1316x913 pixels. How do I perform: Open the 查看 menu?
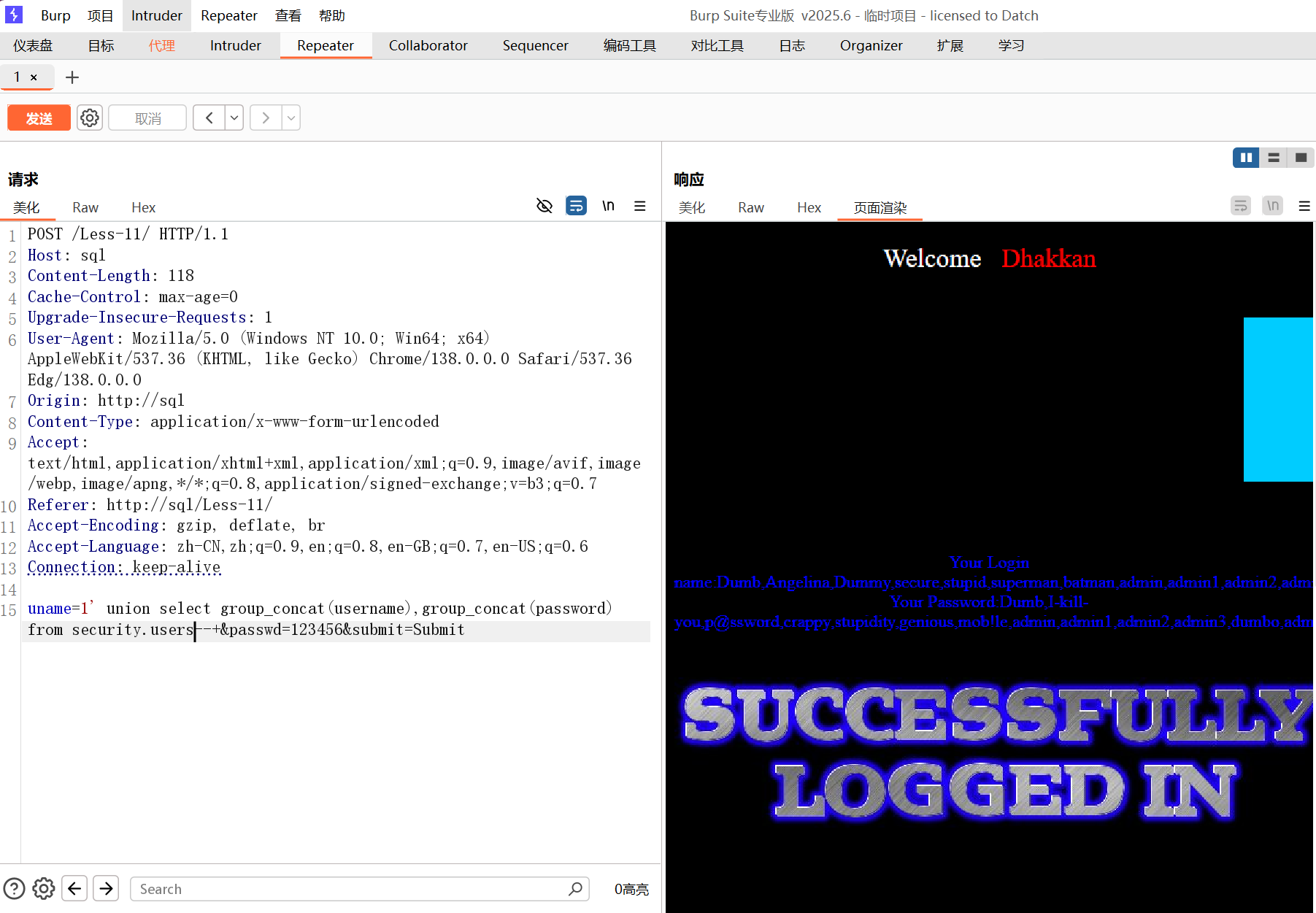coord(288,15)
